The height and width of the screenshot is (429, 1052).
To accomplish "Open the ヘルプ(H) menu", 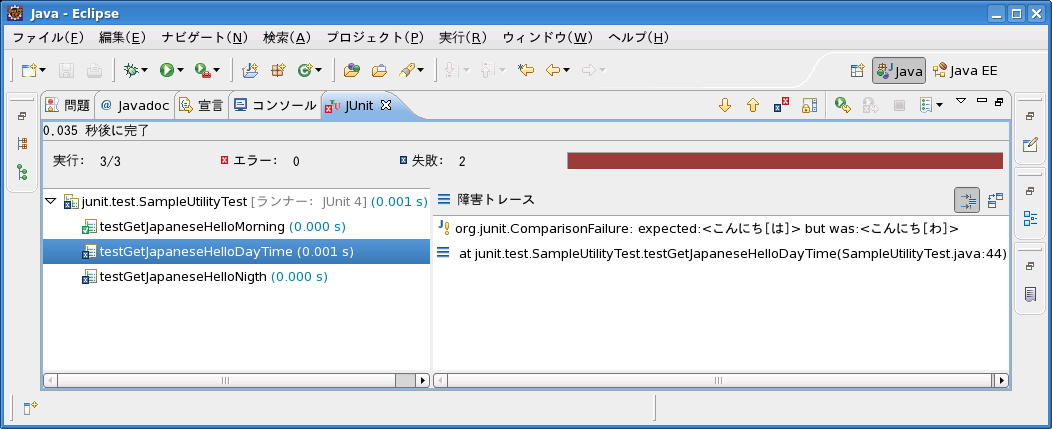I will click(x=639, y=38).
